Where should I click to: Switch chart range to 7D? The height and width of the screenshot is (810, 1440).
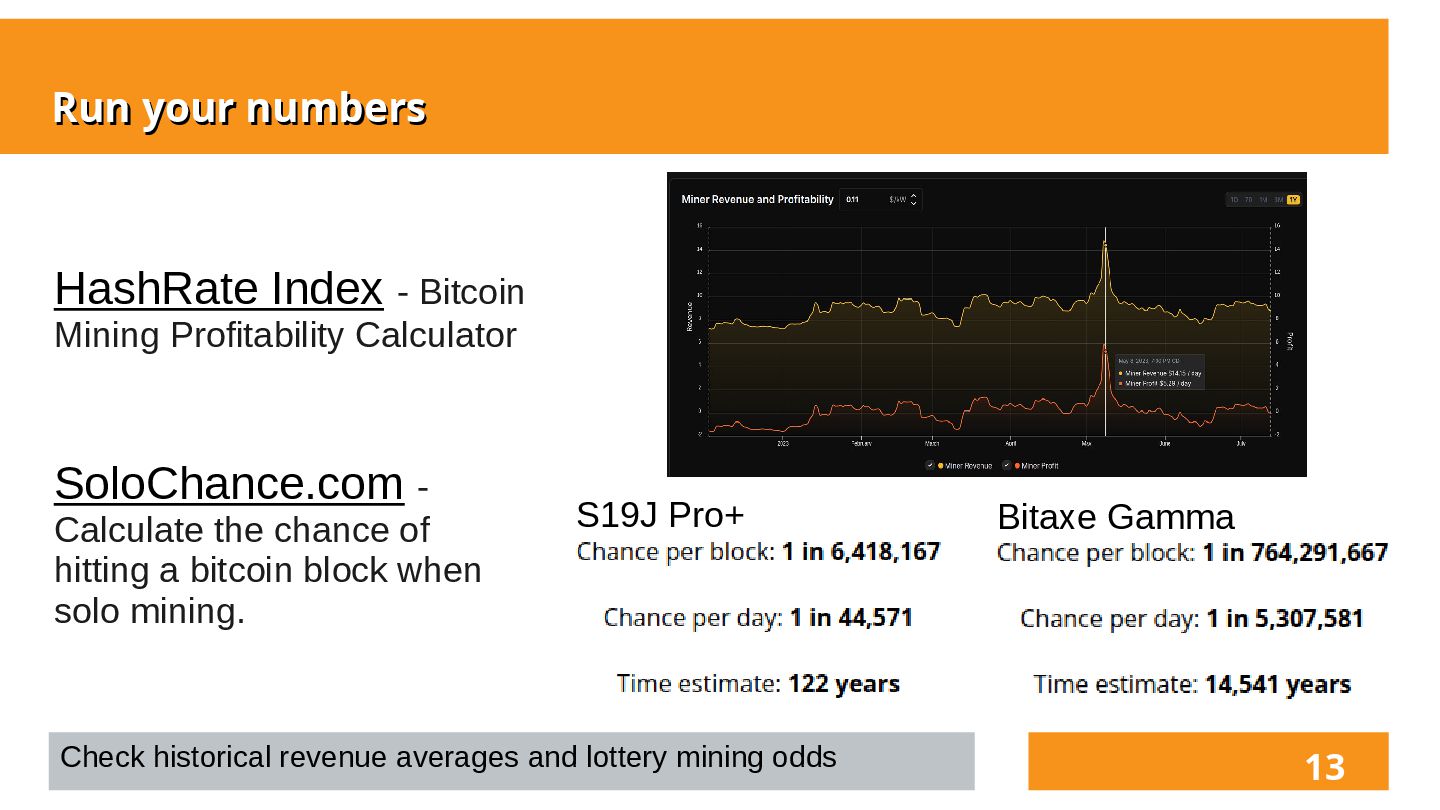tap(1249, 200)
